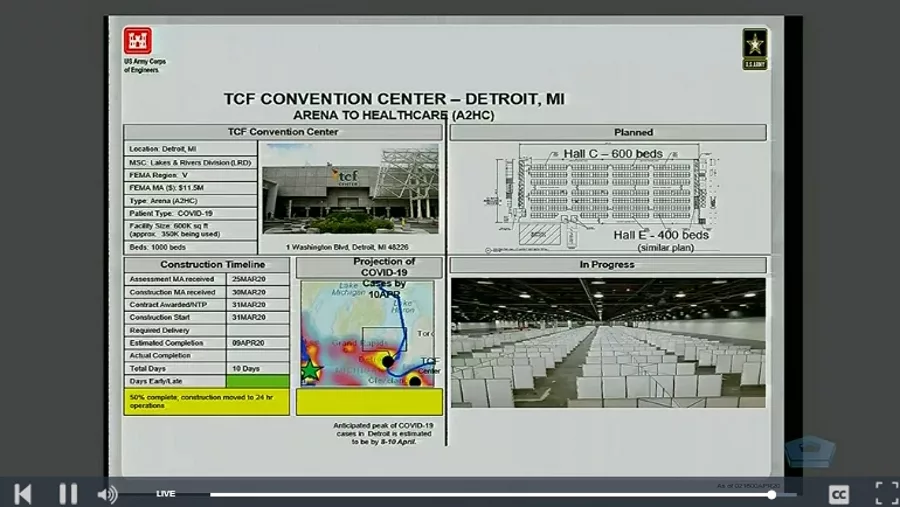Click the 'TCF Convention Center' section header

(x=283, y=132)
